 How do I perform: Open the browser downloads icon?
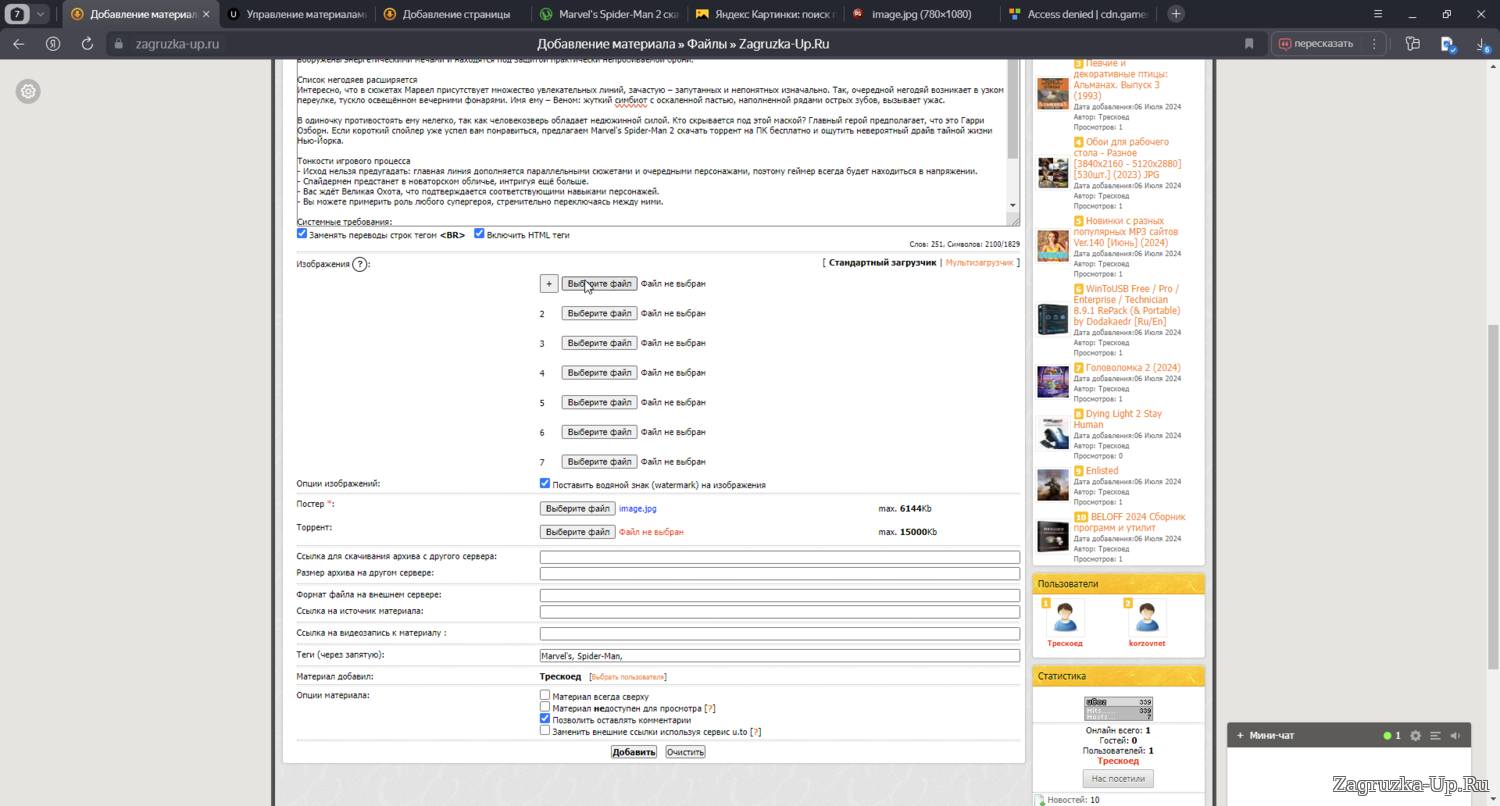coord(1447,44)
